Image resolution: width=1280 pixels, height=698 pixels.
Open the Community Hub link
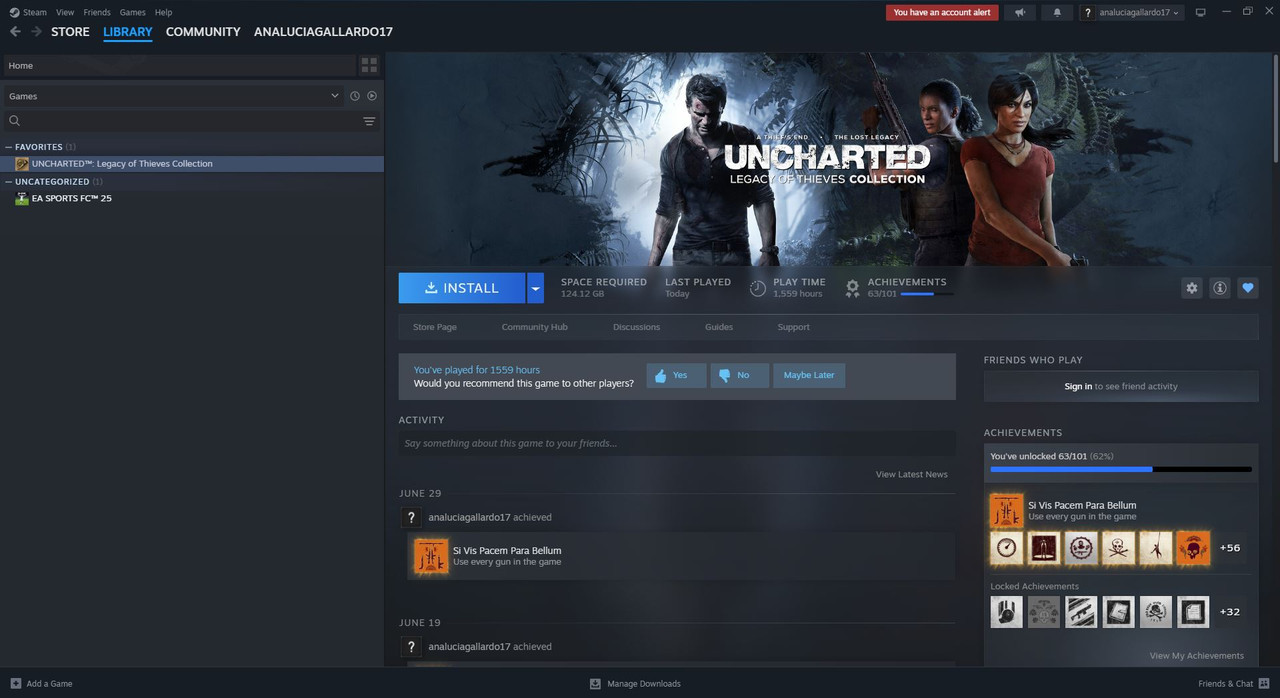pos(534,327)
